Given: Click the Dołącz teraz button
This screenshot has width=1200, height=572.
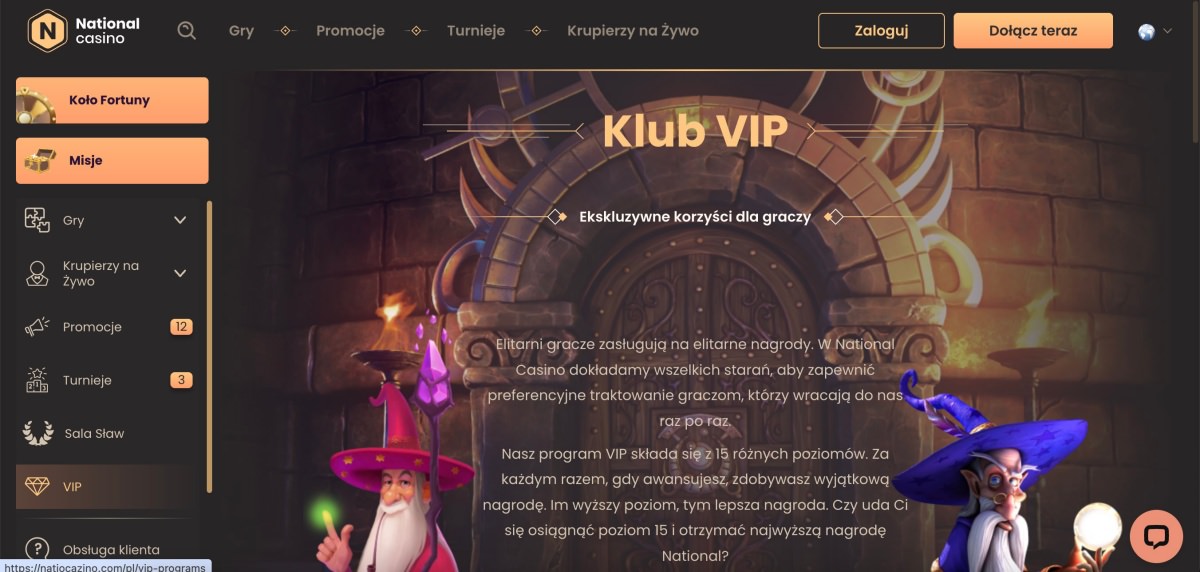Looking at the screenshot, I should click(x=1033, y=30).
